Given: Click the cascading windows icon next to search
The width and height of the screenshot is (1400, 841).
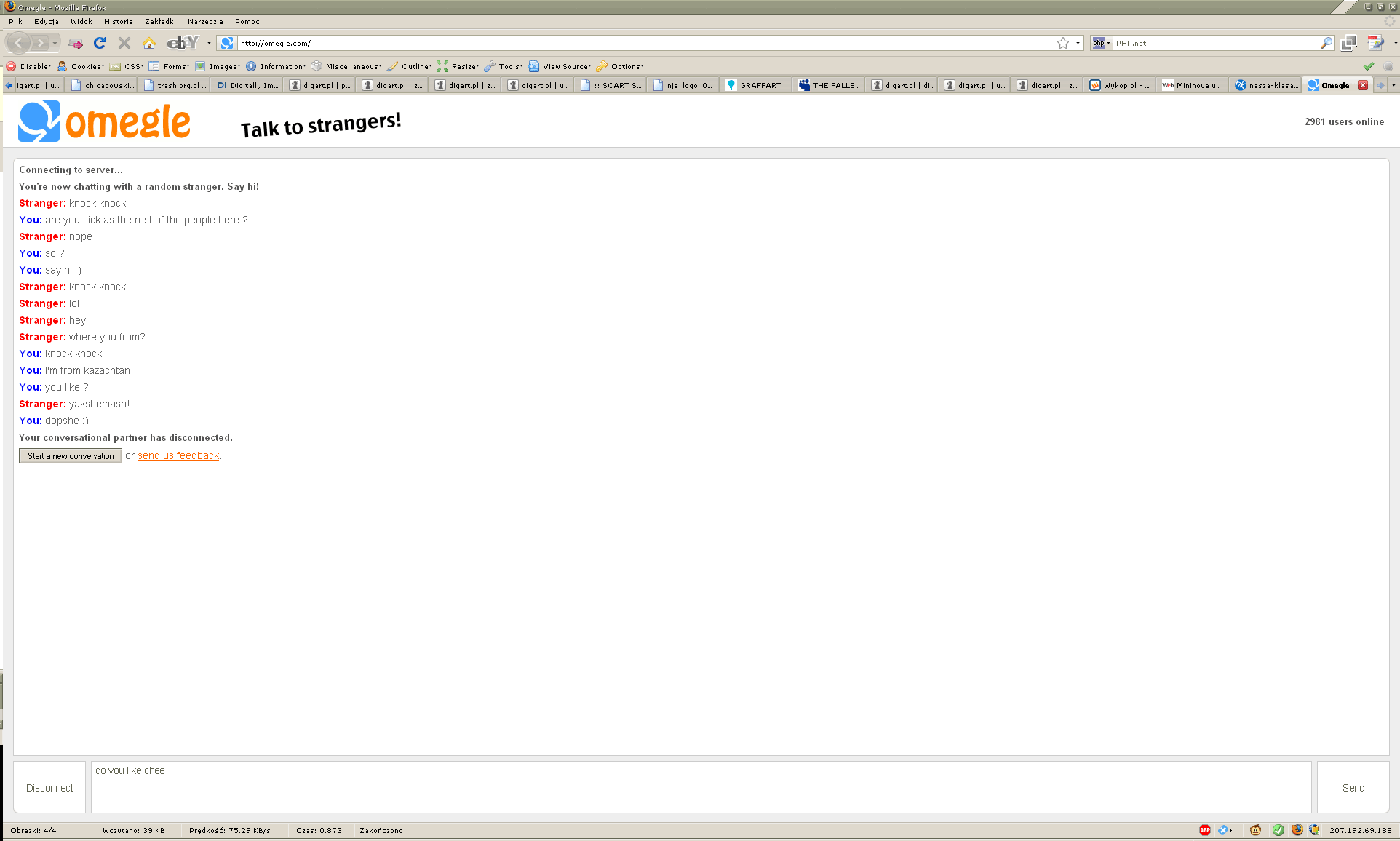Looking at the screenshot, I should coord(1348,43).
